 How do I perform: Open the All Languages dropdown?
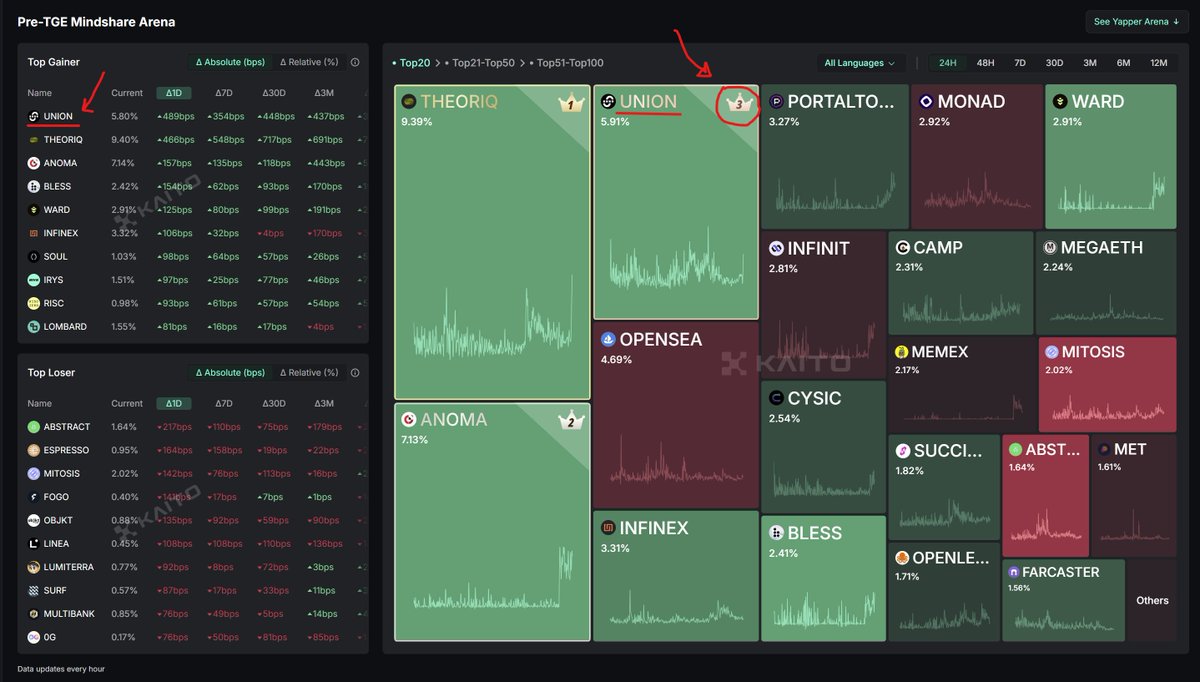861,63
